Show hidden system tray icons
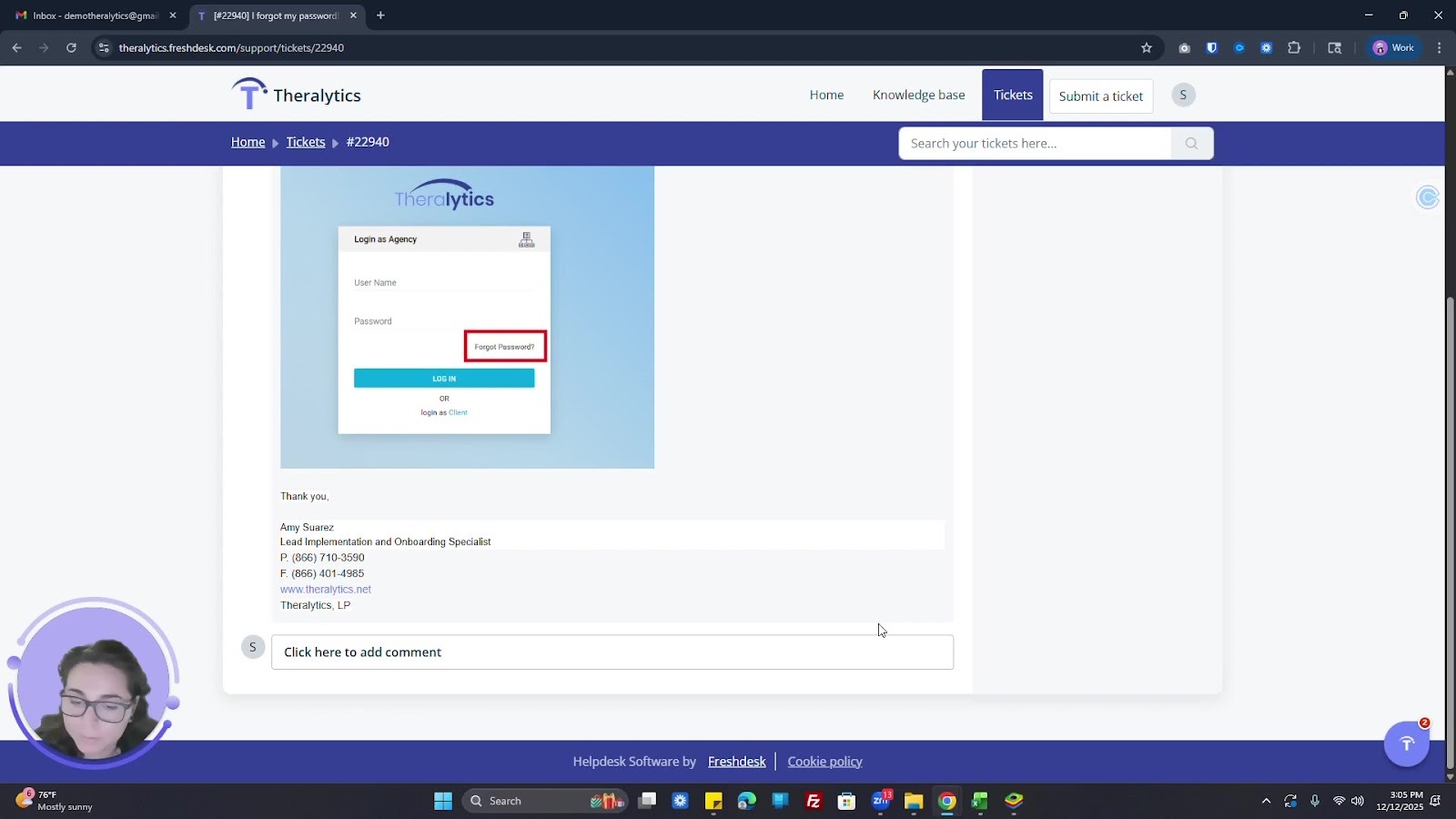The width and height of the screenshot is (1456, 819). (1266, 801)
